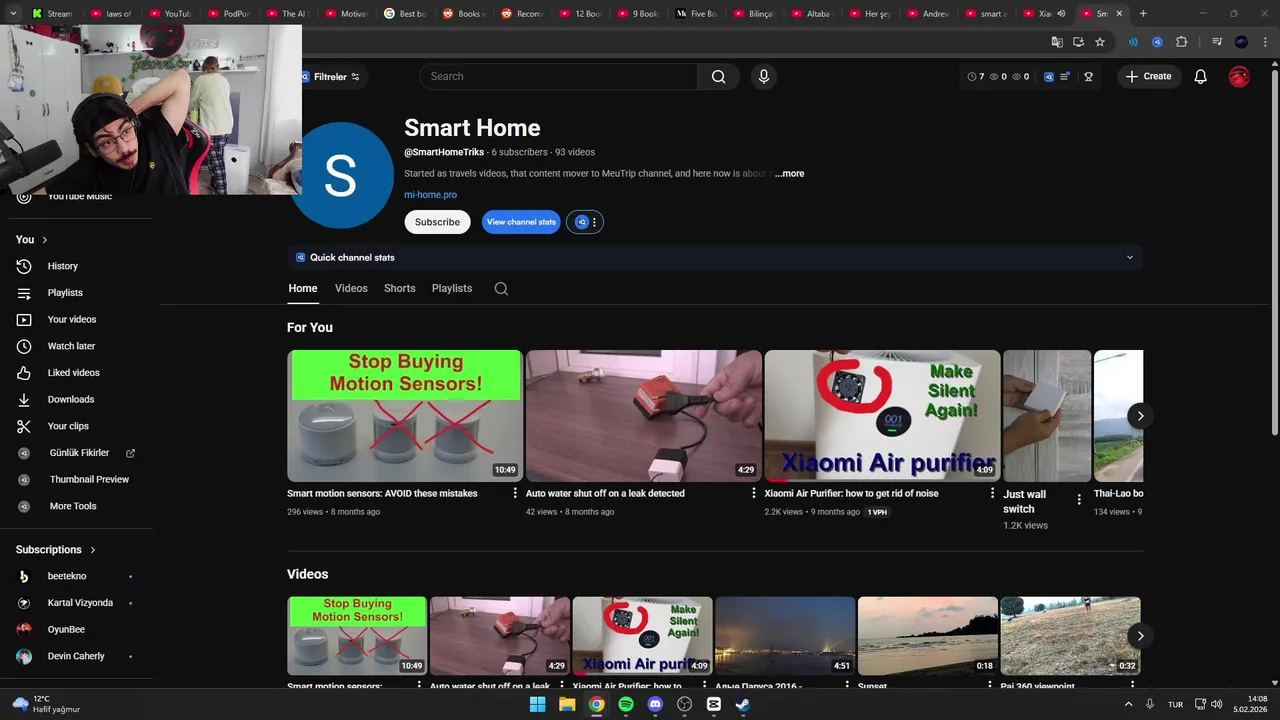The image size is (1280, 720).
Task: Play the Sunset video thumbnail
Action: click(927, 636)
